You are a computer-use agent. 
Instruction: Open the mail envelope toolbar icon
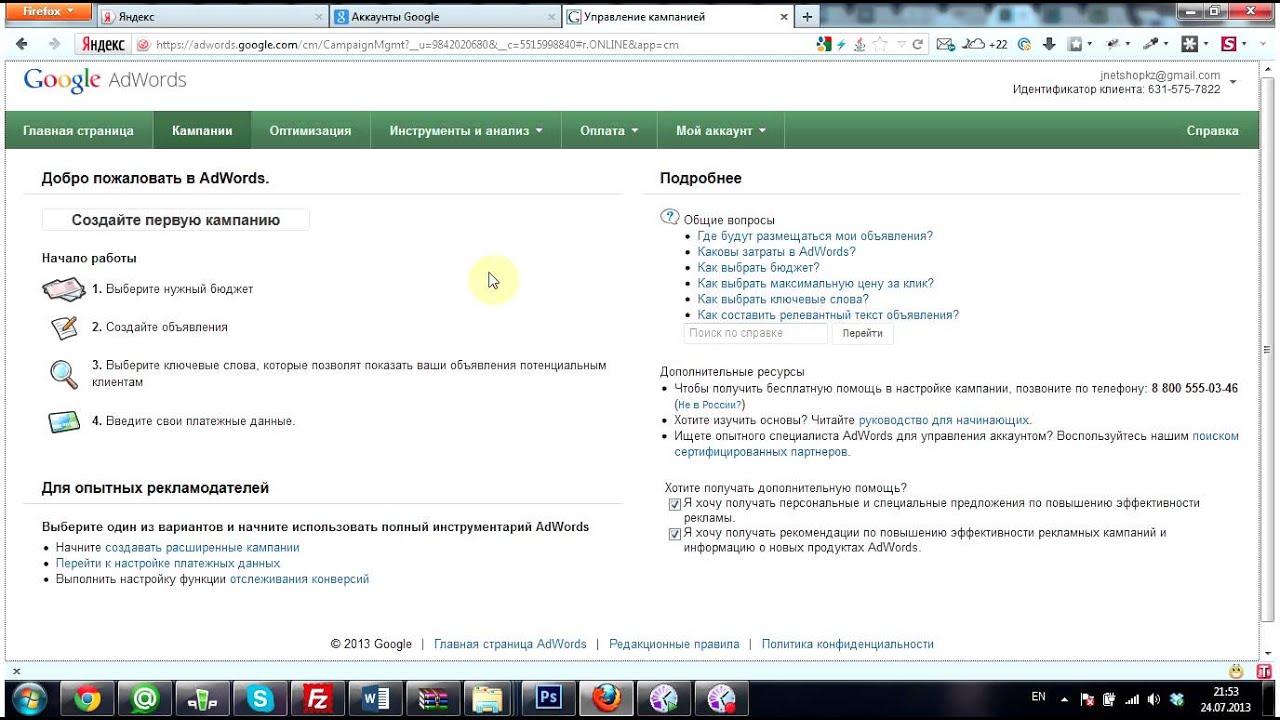tap(946, 44)
